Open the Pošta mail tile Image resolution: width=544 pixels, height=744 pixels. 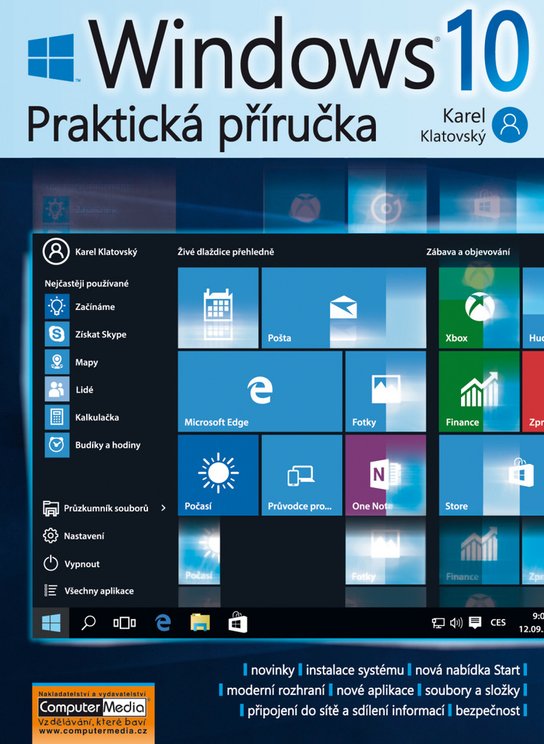344,308
